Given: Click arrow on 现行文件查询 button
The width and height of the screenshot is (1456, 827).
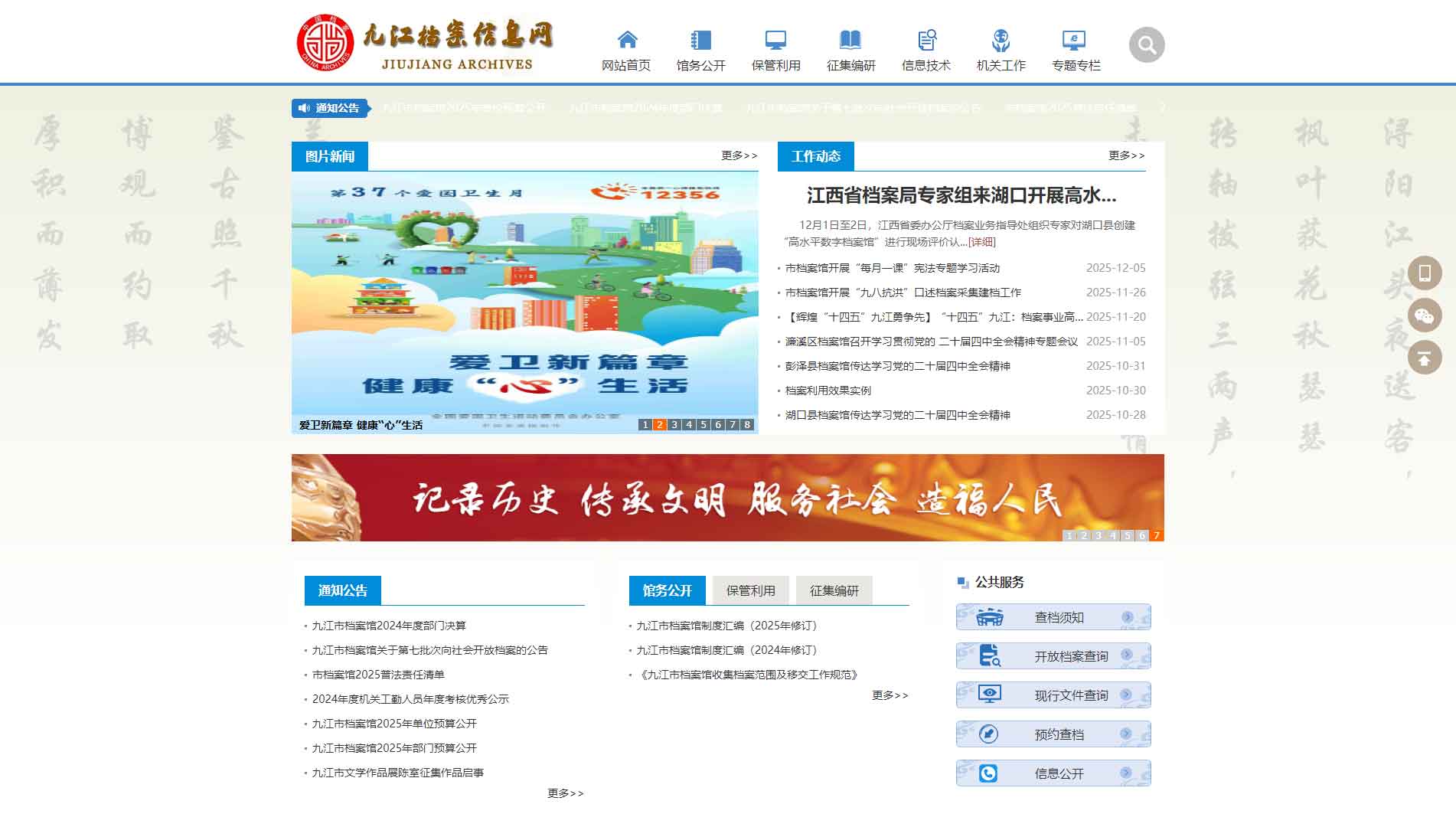Looking at the screenshot, I should click(1127, 695).
